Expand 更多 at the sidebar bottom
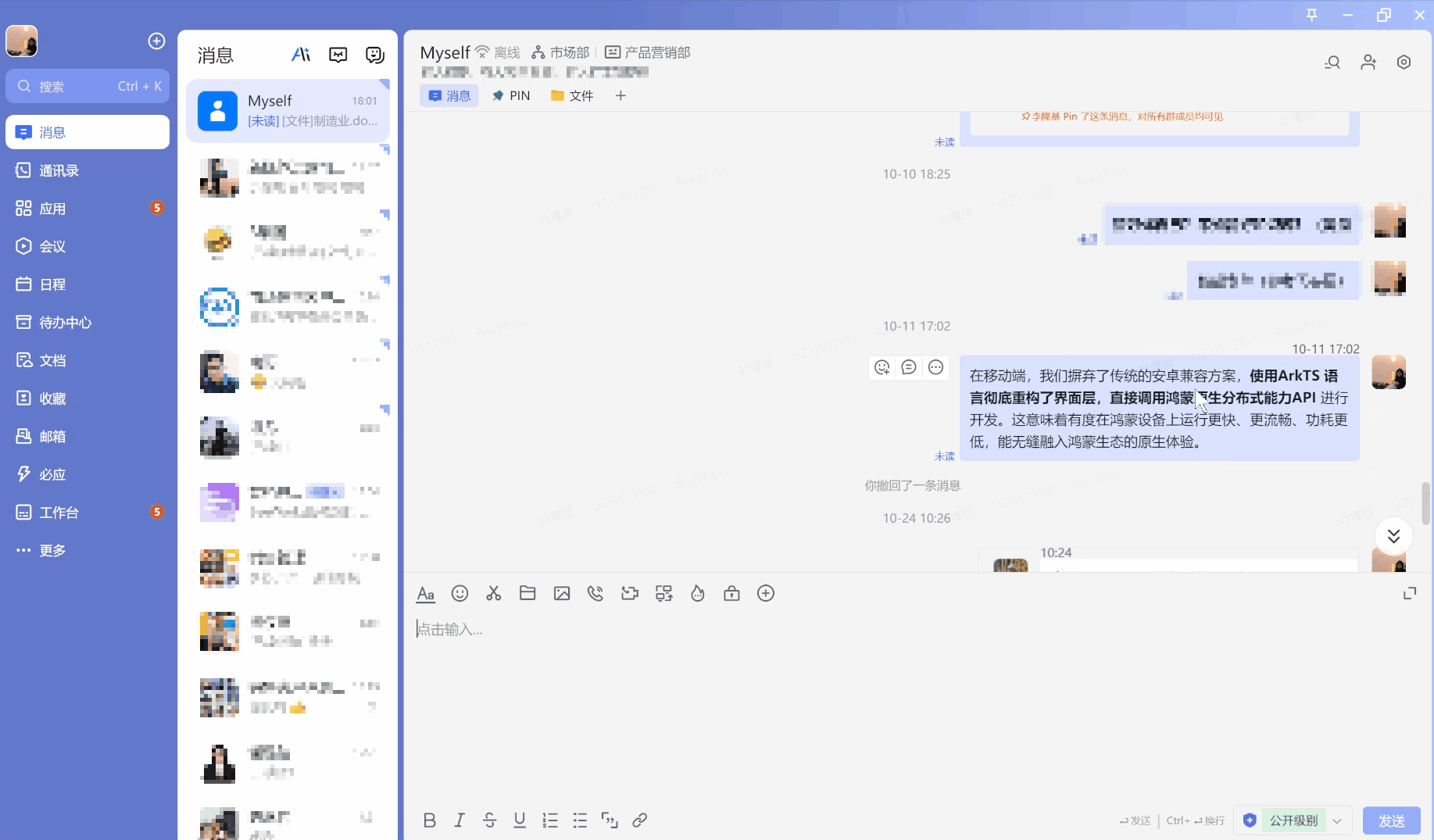1434x840 pixels. tap(52, 550)
